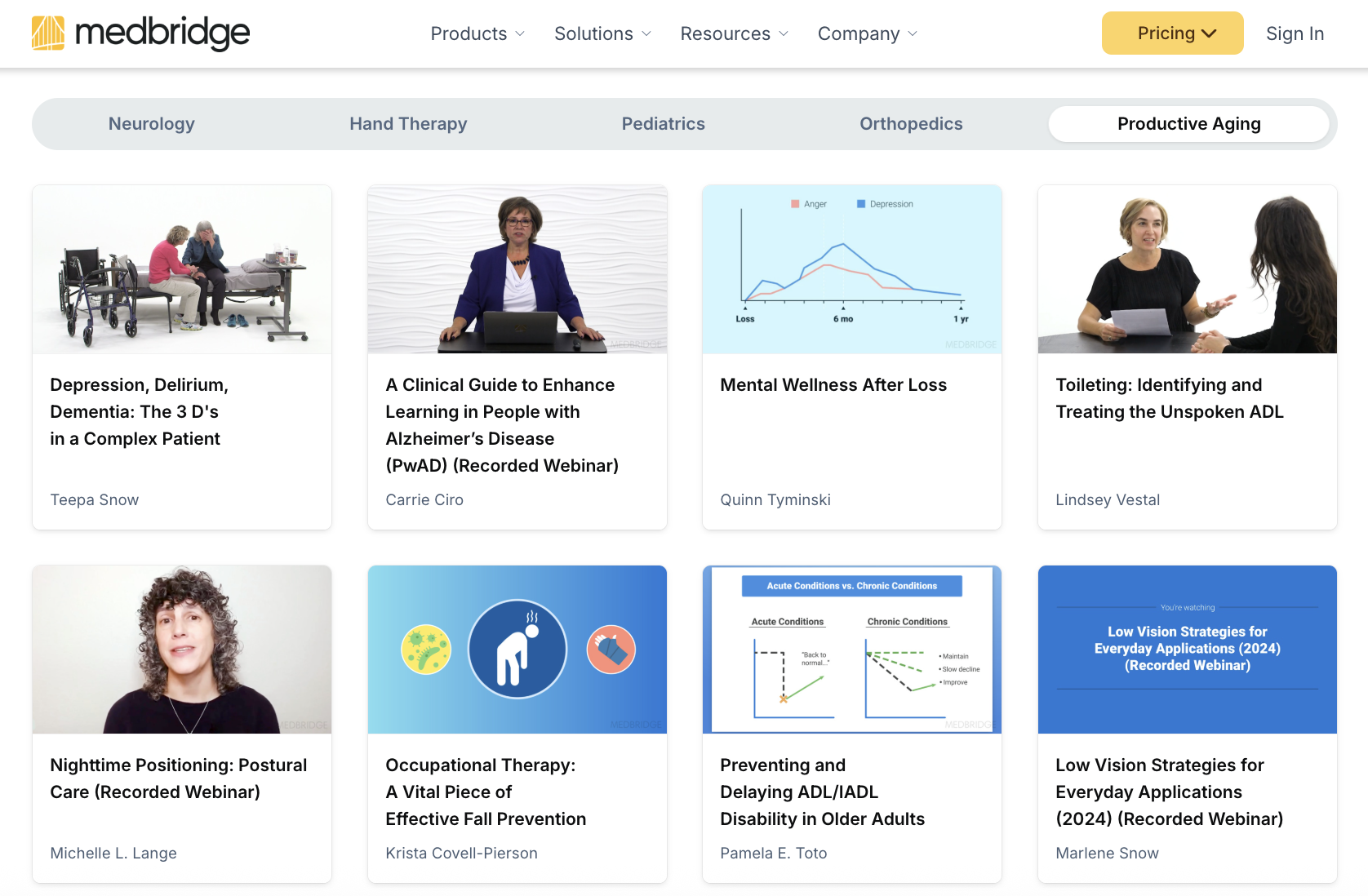
Task: Switch to the Neurology tab
Action: click(151, 123)
